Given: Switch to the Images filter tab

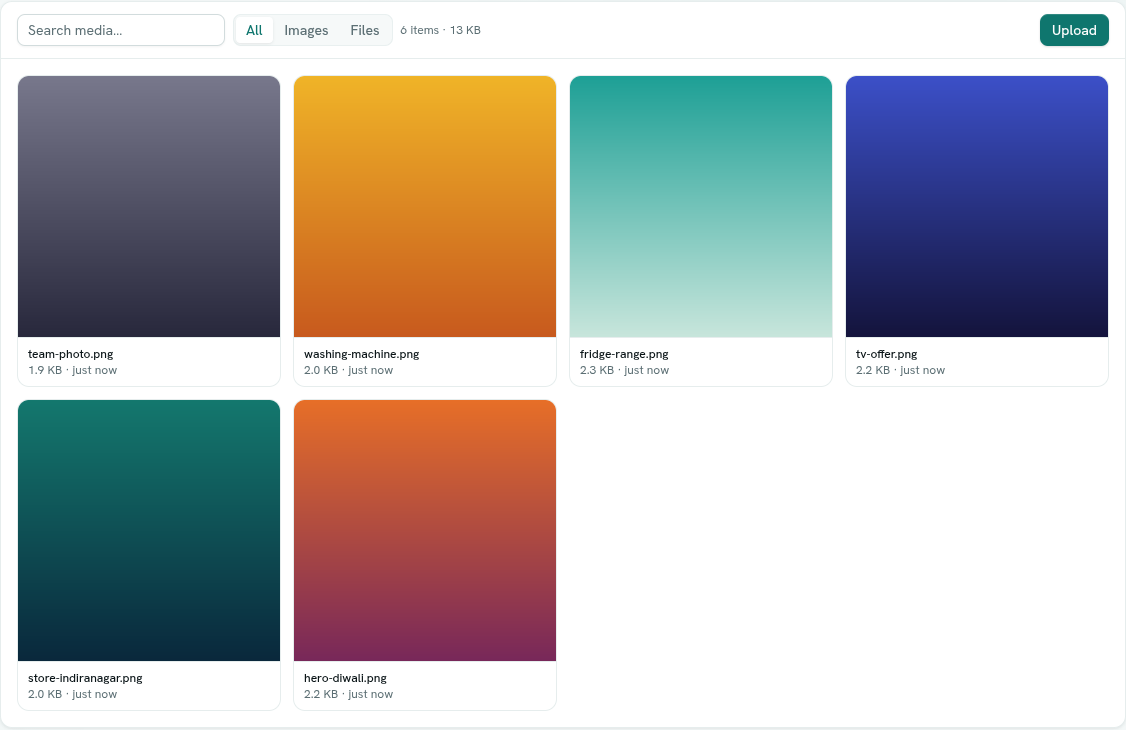Looking at the screenshot, I should tap(306, 30).
